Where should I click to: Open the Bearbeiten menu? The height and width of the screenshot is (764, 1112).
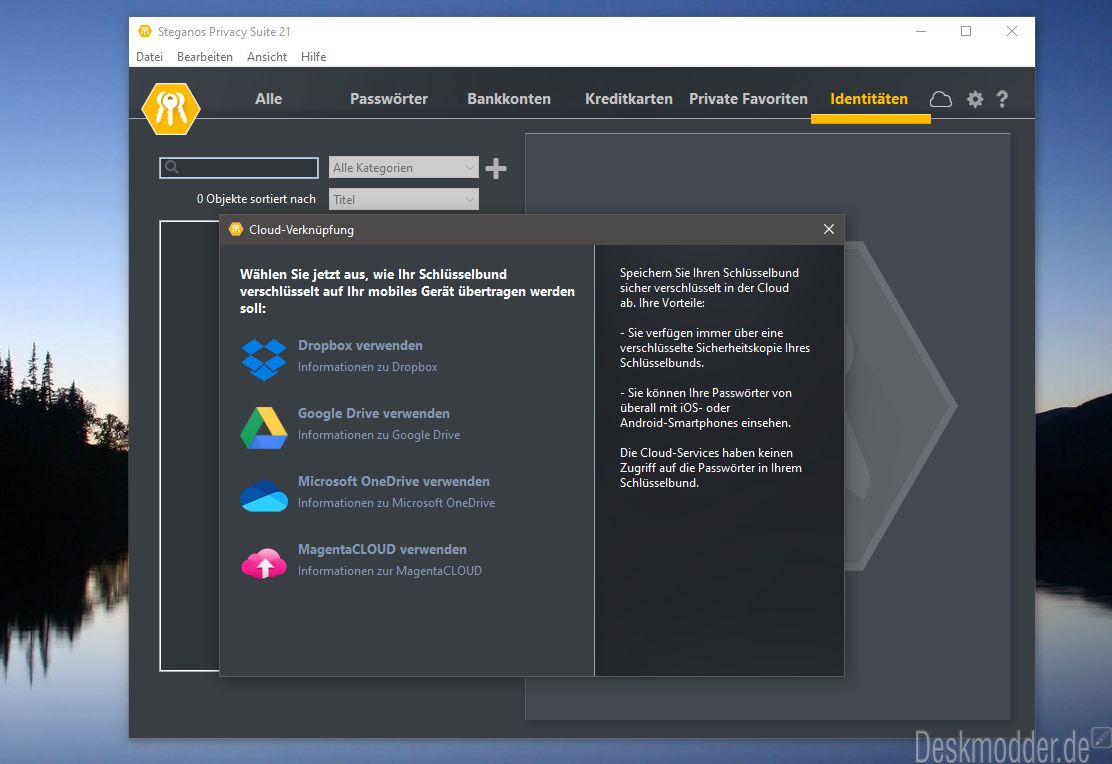pos(205,57)
